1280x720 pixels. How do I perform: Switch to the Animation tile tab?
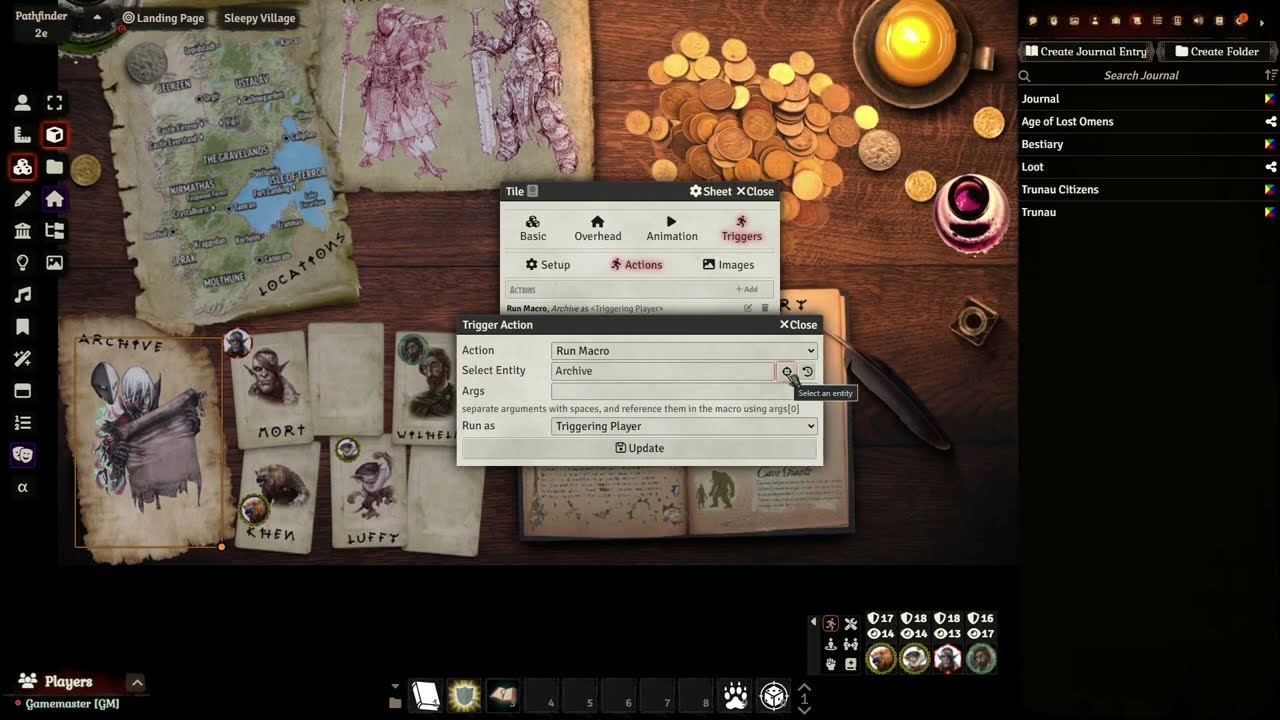tap(671, 228)
